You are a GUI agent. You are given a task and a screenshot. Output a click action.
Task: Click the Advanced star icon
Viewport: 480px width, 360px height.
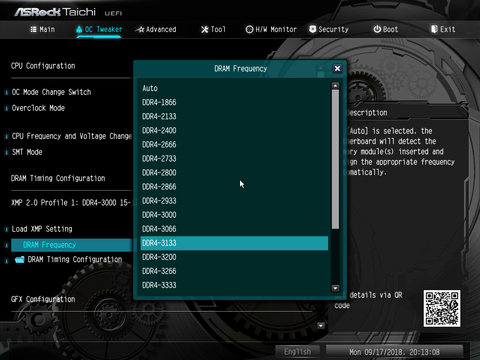pyautogui.click(x=140, y=30)
